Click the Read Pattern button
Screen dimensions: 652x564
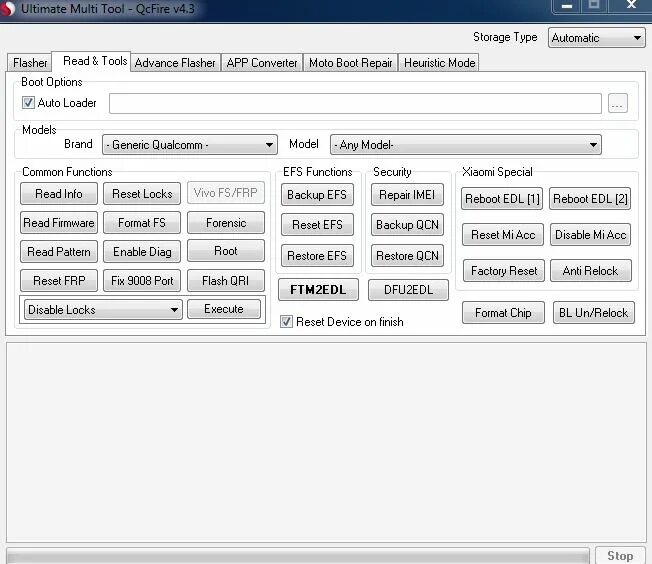point(59,252)
